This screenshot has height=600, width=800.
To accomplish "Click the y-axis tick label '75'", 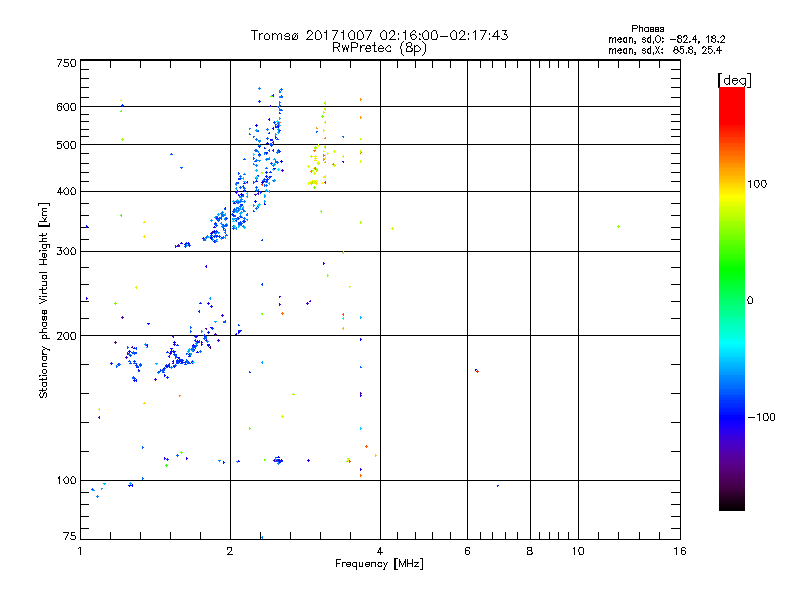I will 70,536.
